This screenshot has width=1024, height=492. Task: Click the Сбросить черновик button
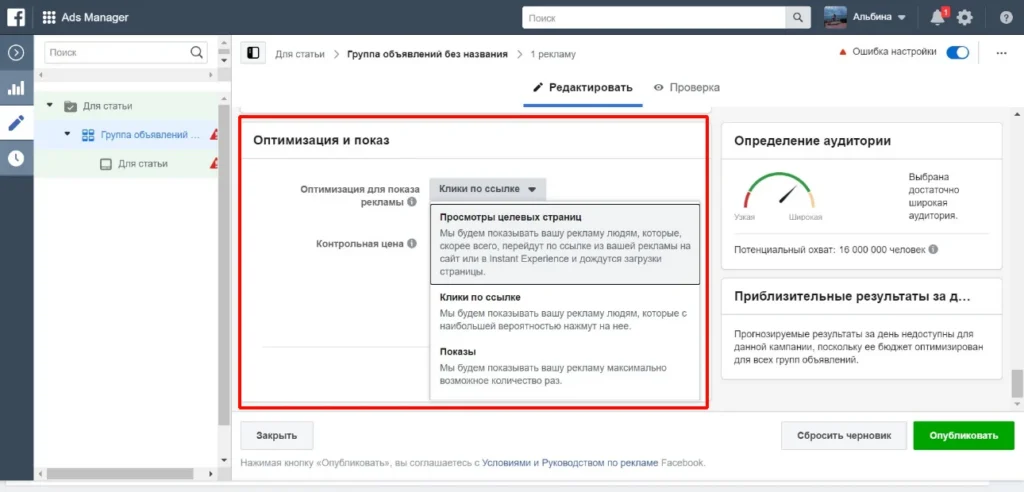844,436
